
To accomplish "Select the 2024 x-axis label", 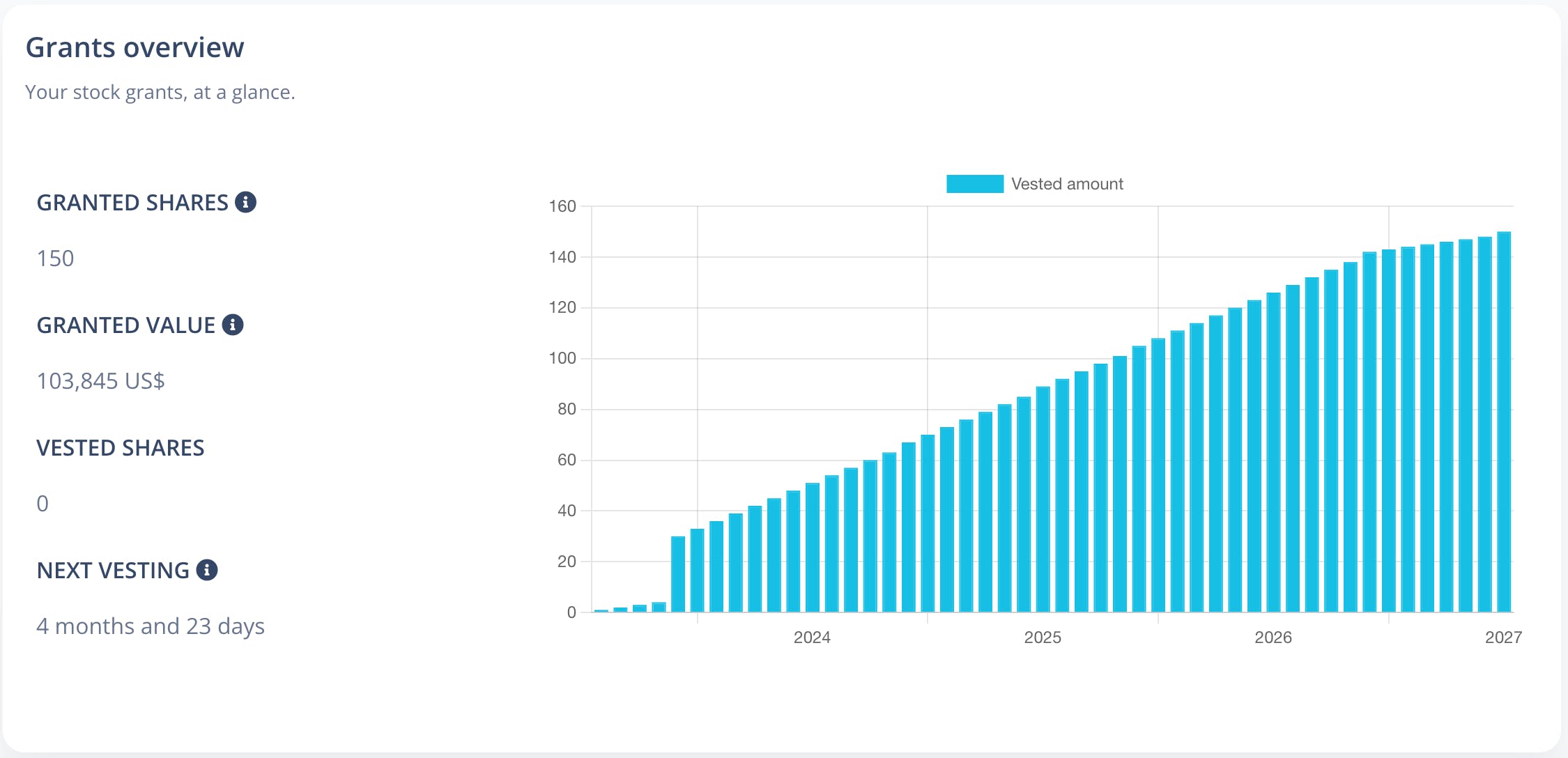I will tap(812, 637).
